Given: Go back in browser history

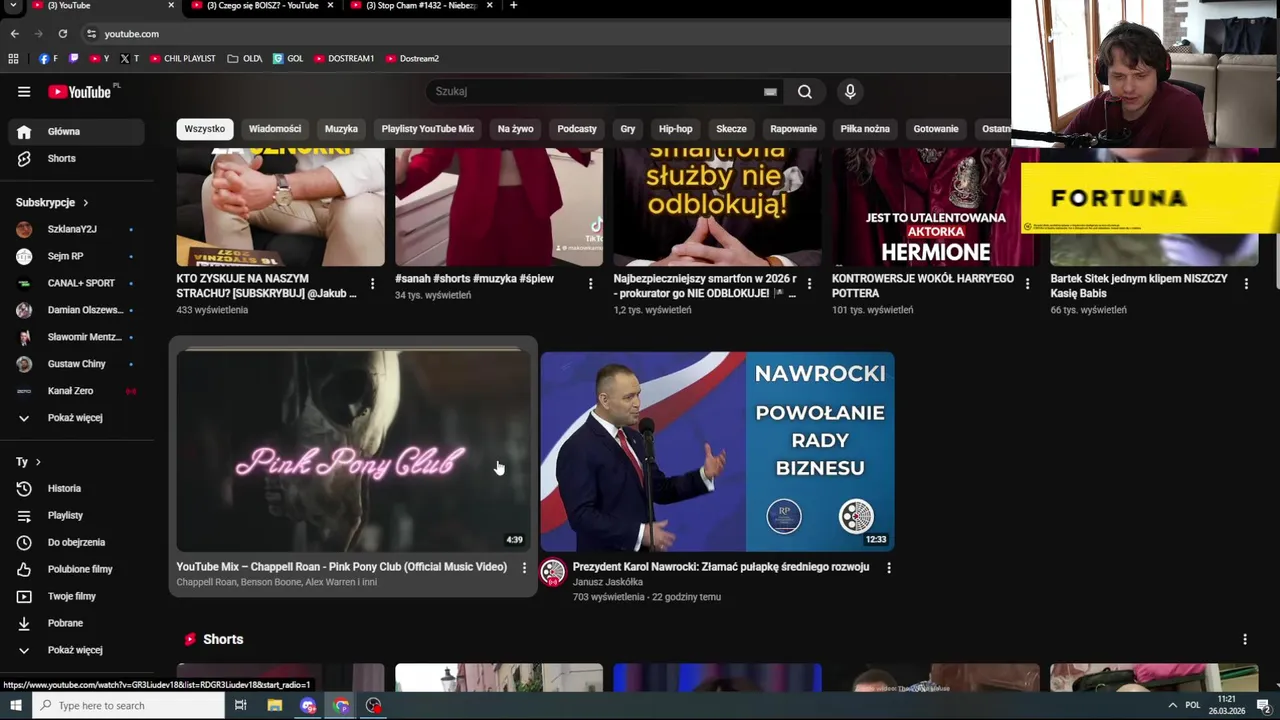Looking at the screenshot, I should (x=15, y=34).
